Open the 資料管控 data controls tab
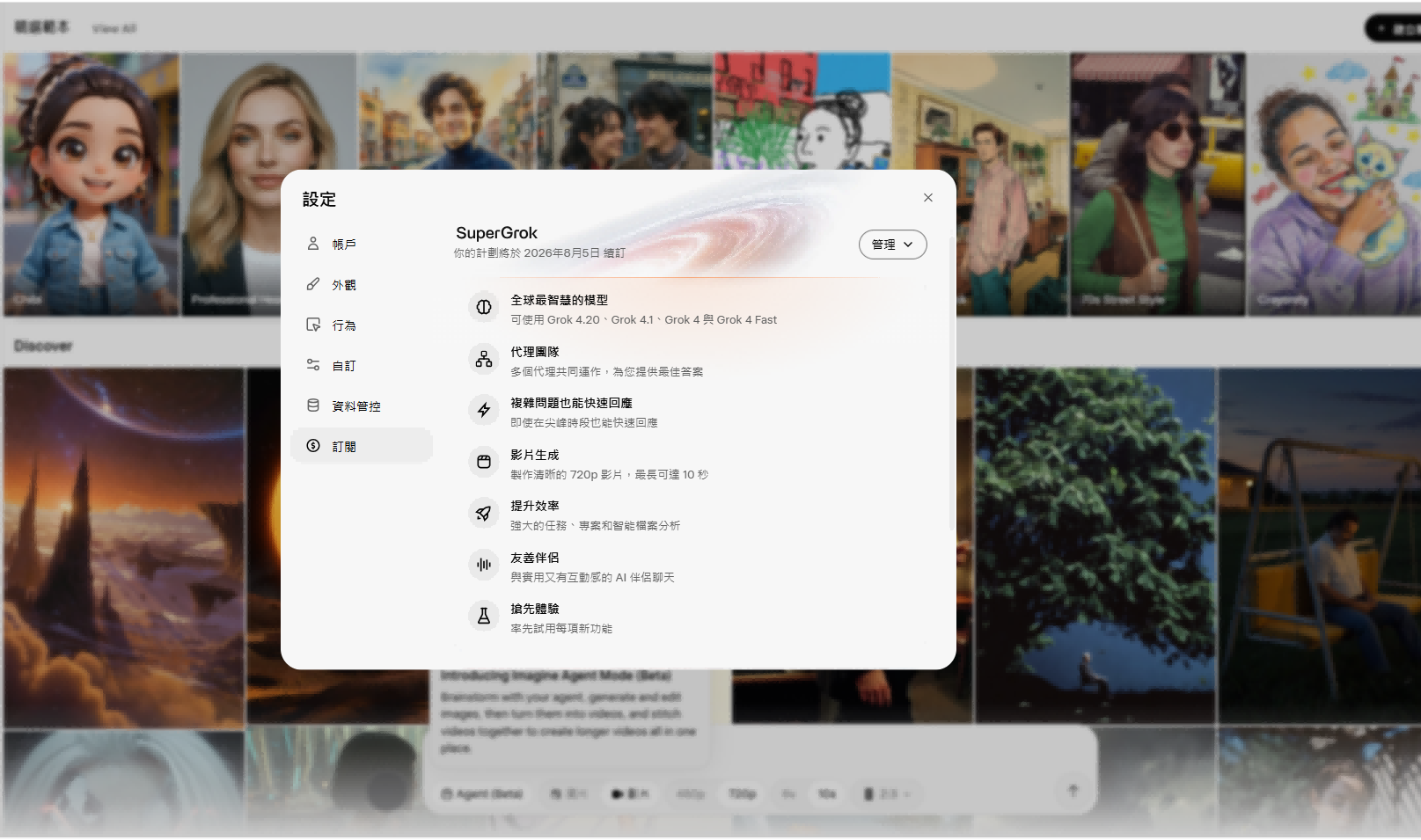The width and height of the screenshot is (1421, 840). [x=361, y=406]
